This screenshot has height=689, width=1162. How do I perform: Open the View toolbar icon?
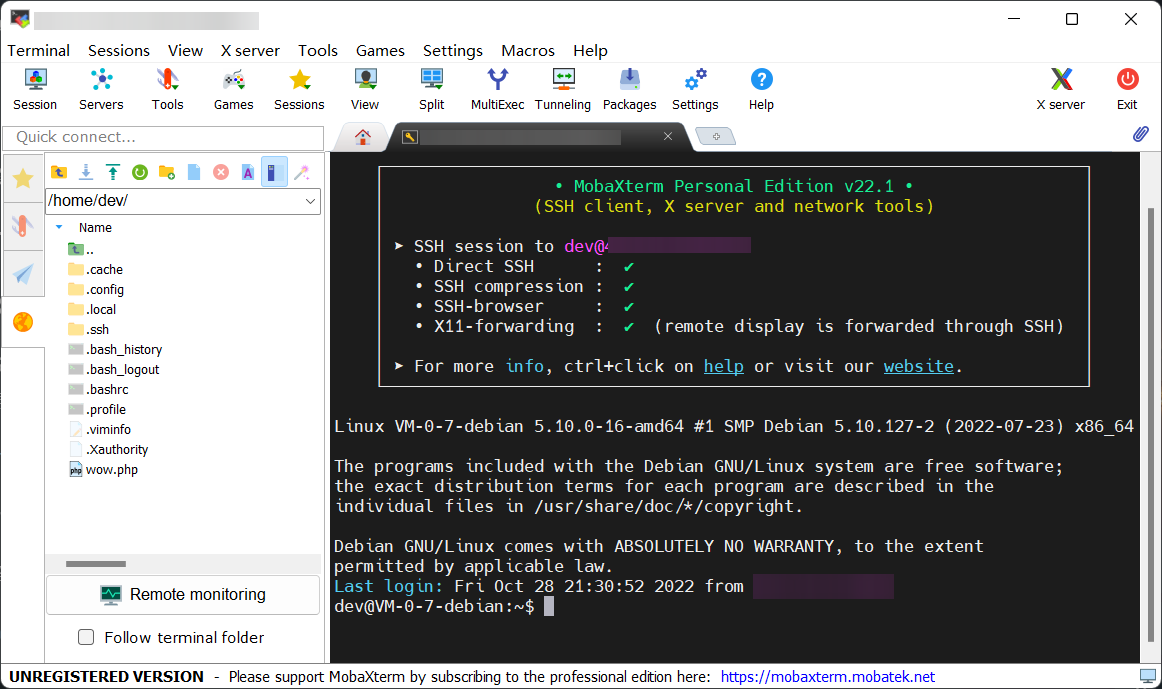click(x=365, y=89)
